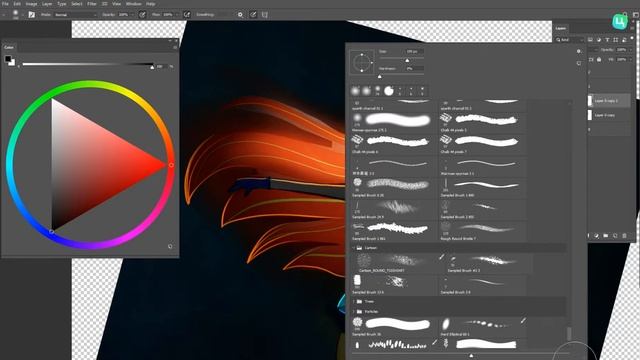Select the Layer 9 copy layer

609,115
